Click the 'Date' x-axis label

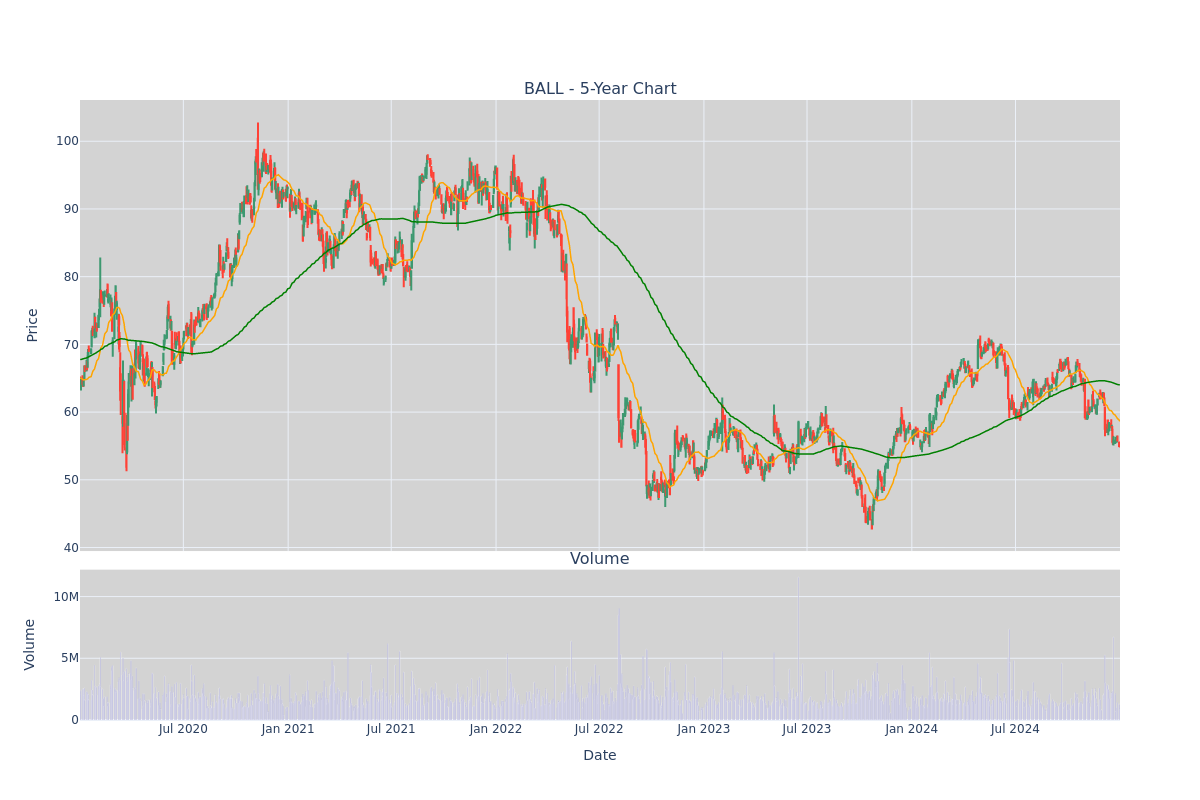[600, 755]
